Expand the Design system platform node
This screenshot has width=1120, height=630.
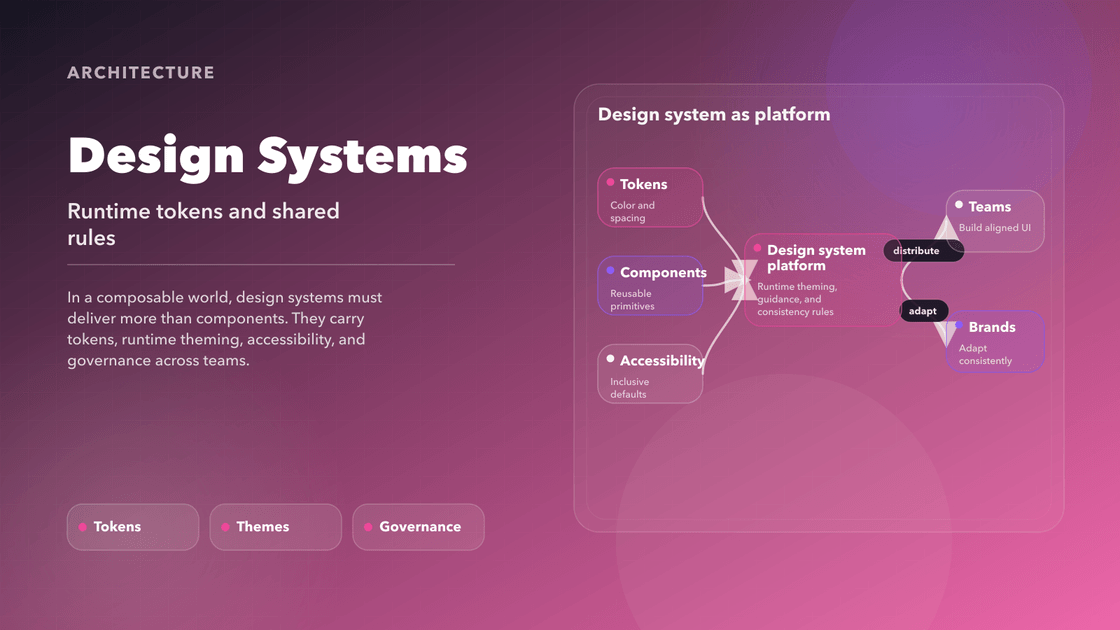click(x=820, y=280)
